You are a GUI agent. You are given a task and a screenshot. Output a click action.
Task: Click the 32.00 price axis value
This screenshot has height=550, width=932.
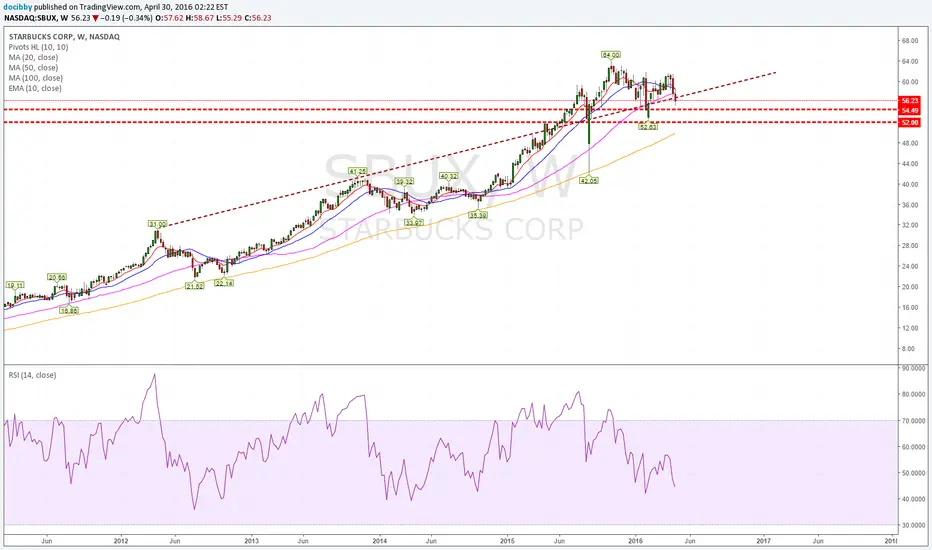point(911,225)
